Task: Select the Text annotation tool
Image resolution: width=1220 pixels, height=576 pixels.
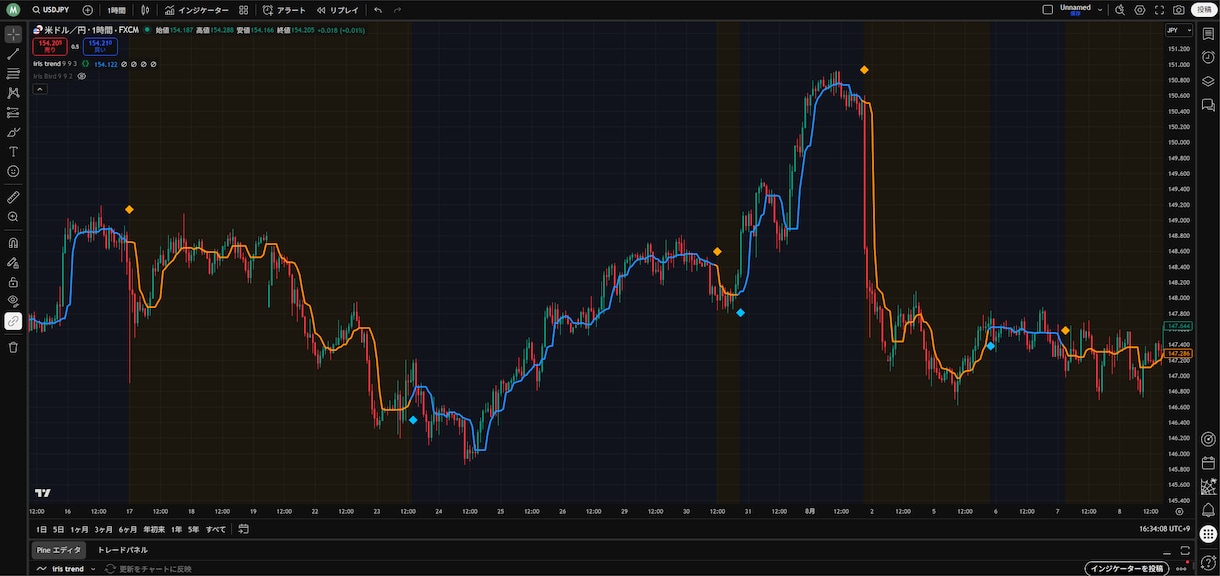Action: pyautogui.click(x=13, y=152)
